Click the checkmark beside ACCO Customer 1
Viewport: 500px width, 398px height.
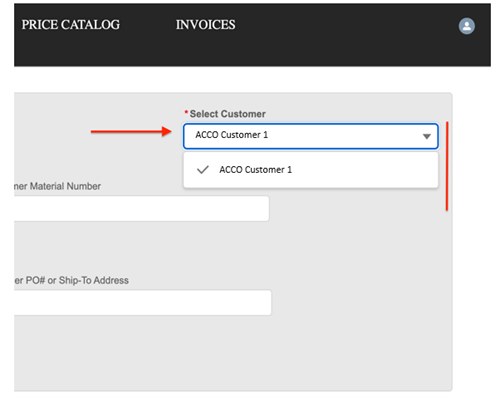203,170
